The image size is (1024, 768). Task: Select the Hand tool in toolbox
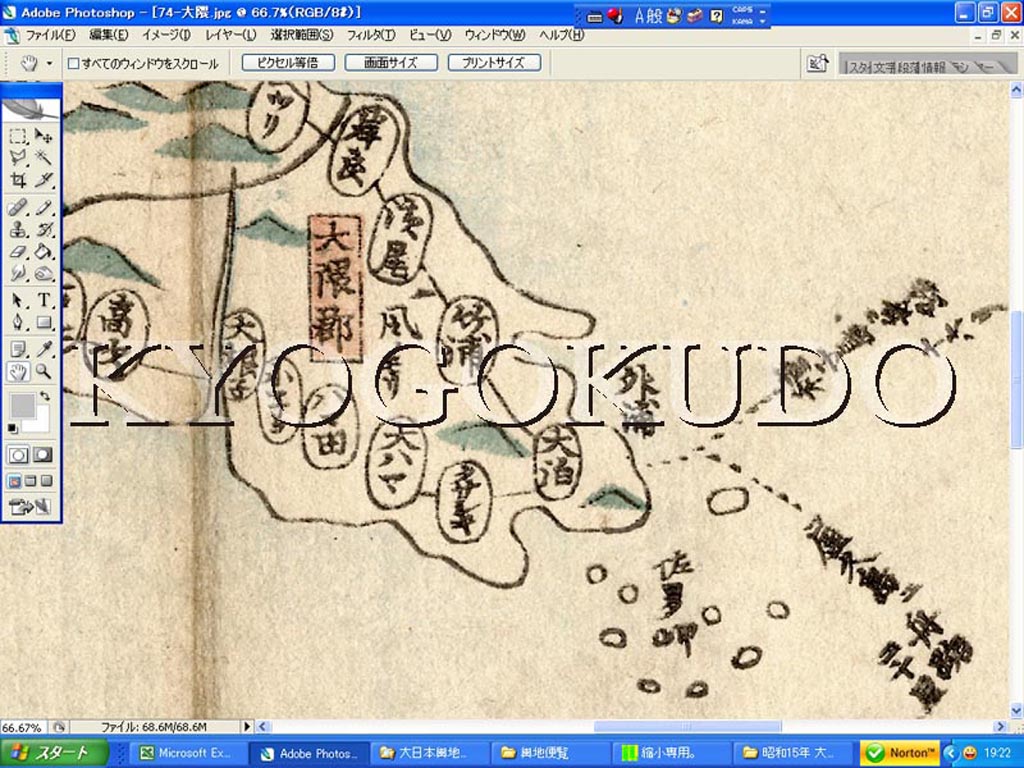pyautogui.click(x=18, y=372)
